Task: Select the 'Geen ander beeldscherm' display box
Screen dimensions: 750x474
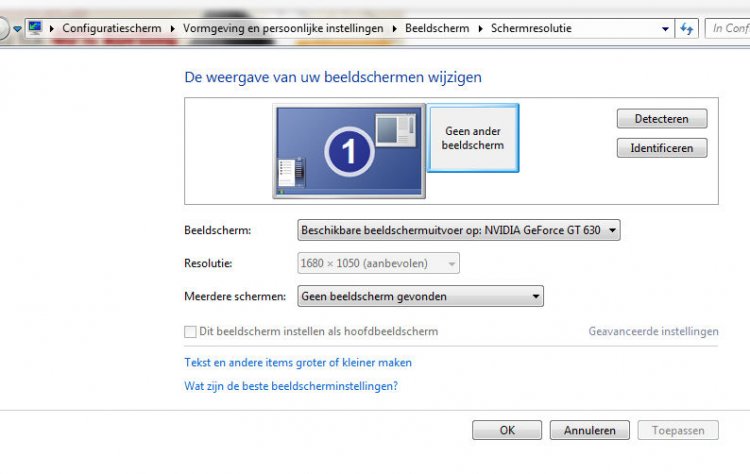Action: [x=473, y=138]
